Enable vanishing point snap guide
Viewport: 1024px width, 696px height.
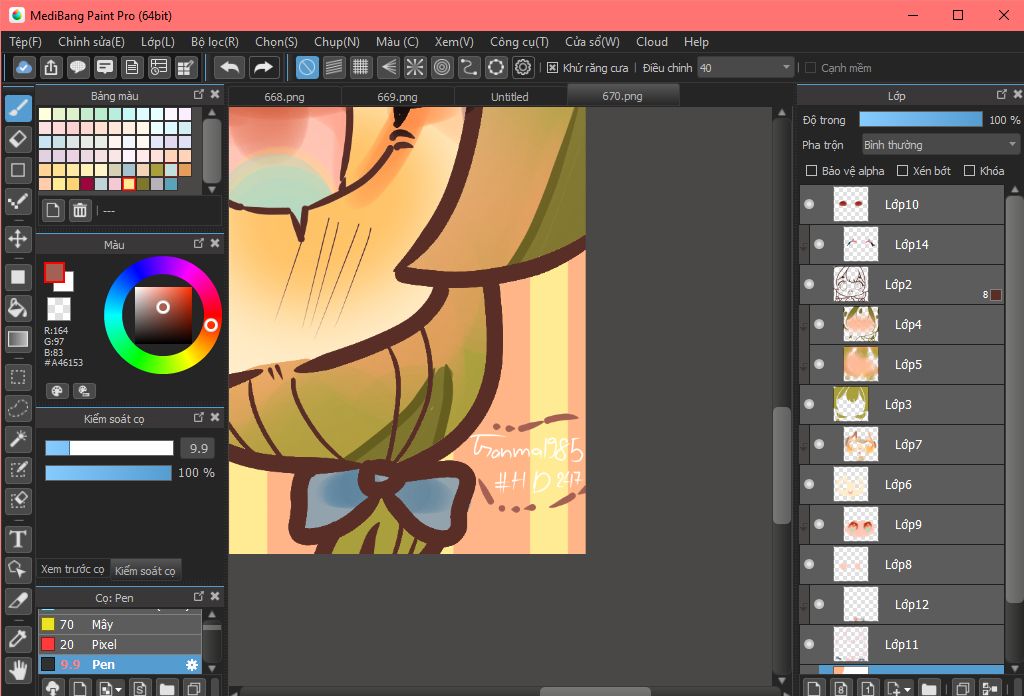point(388,67)
